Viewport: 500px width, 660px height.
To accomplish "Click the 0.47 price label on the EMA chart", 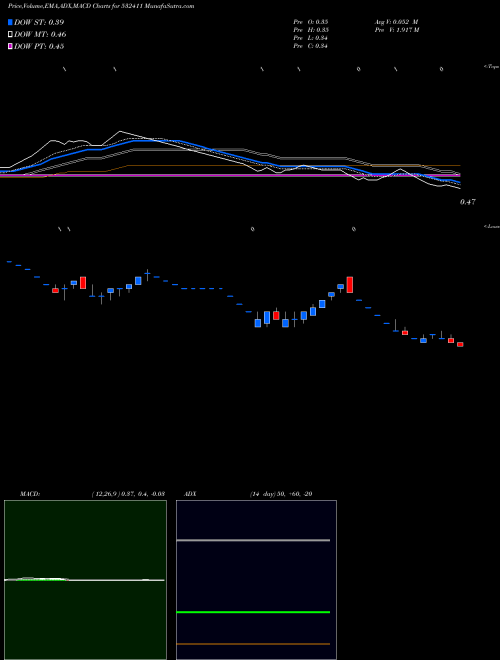I will [468, 202].
